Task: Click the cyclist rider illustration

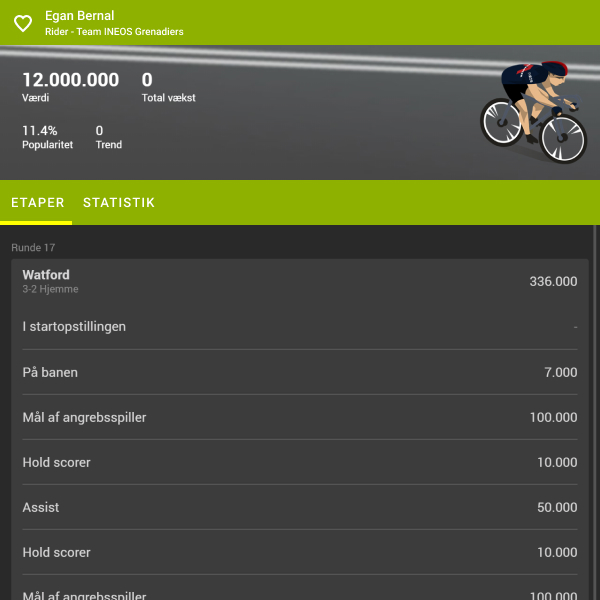Action: [533, 111]
